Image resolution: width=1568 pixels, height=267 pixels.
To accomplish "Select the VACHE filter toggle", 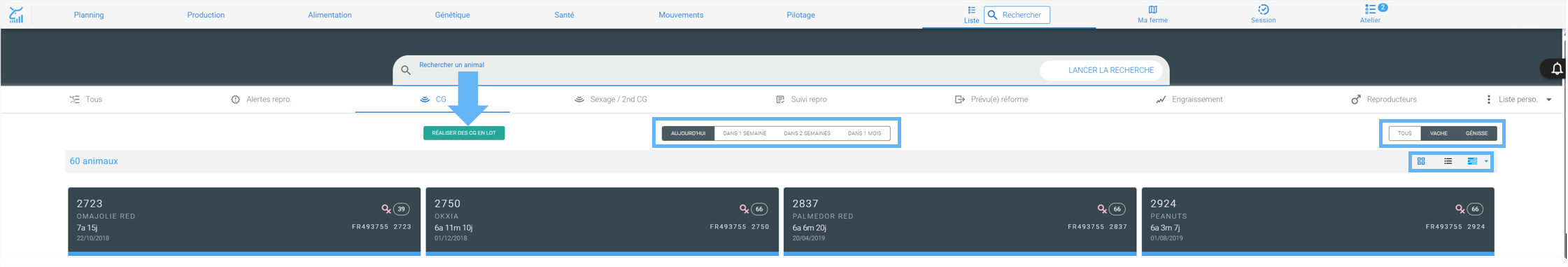I will point(1439,133).
